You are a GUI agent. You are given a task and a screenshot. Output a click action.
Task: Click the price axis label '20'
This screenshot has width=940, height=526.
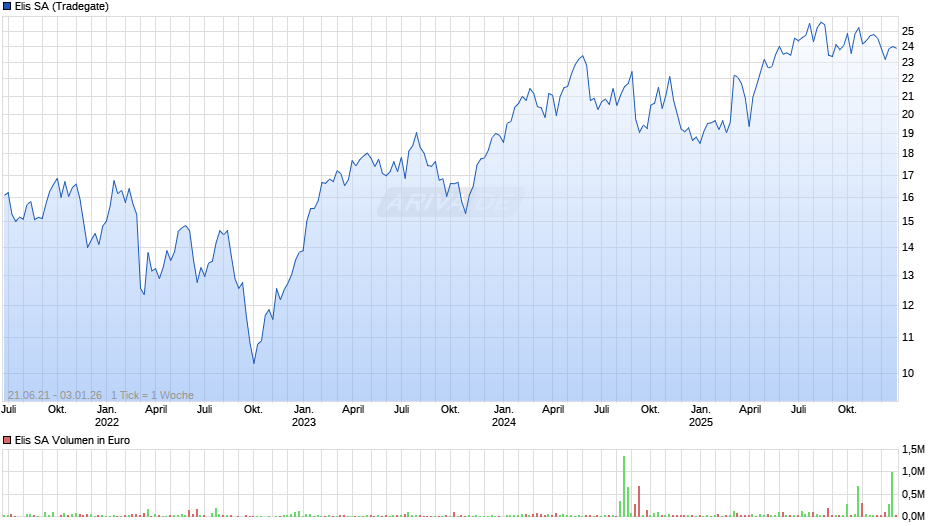(908, 114)
